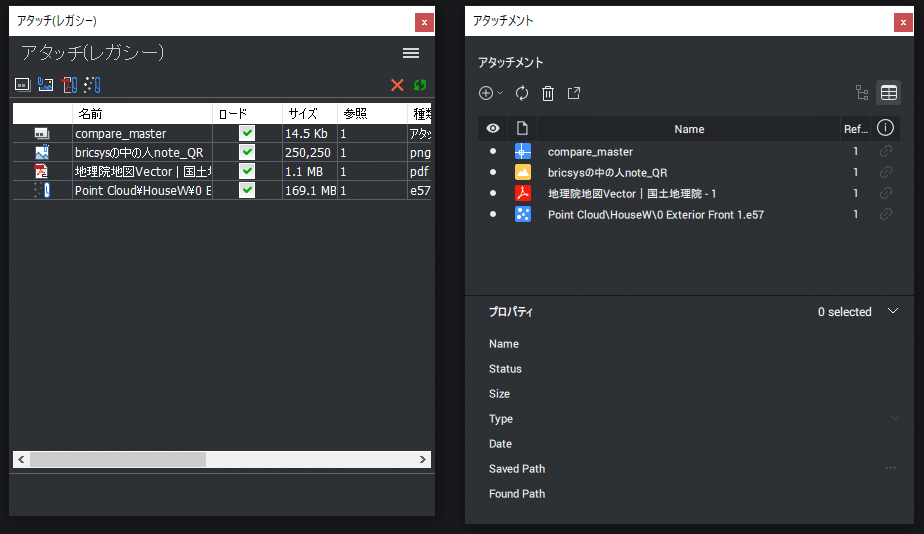Click the attach drawing (xref) icon in legacy panel
The width and height of the screenshot is (924, 534).
(22, 85)
